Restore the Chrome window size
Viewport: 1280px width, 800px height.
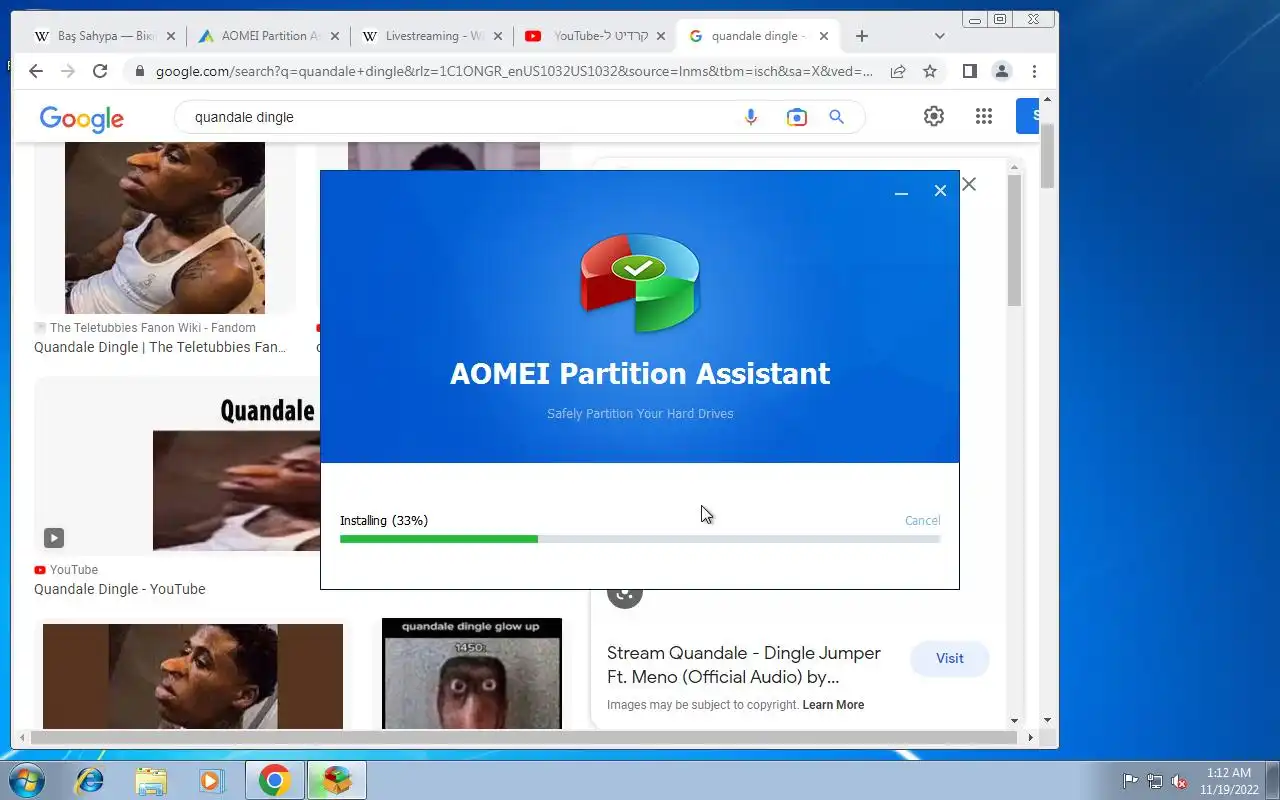point(1000,19)
